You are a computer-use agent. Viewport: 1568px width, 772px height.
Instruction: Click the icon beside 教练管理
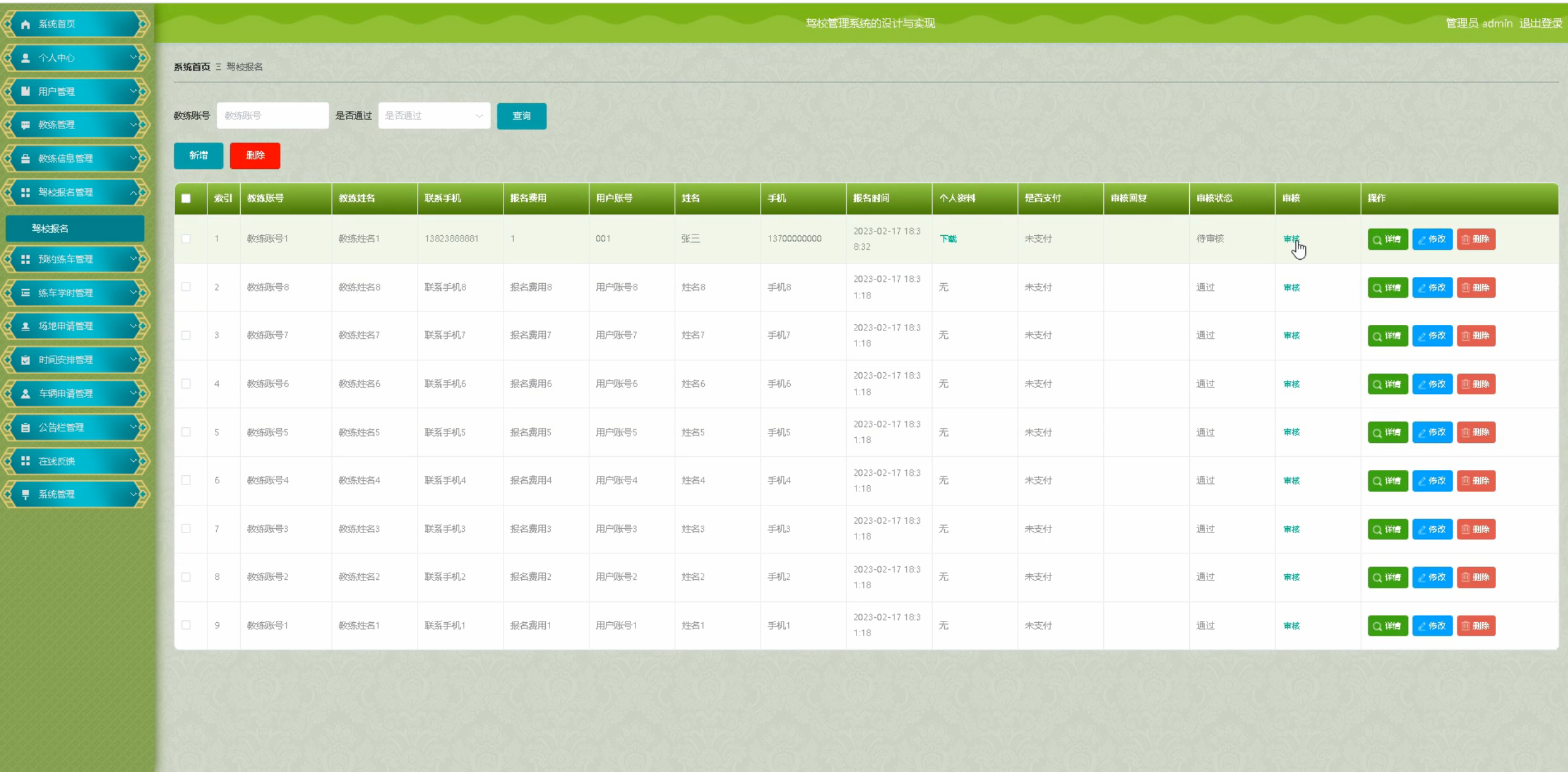(25, 125)
